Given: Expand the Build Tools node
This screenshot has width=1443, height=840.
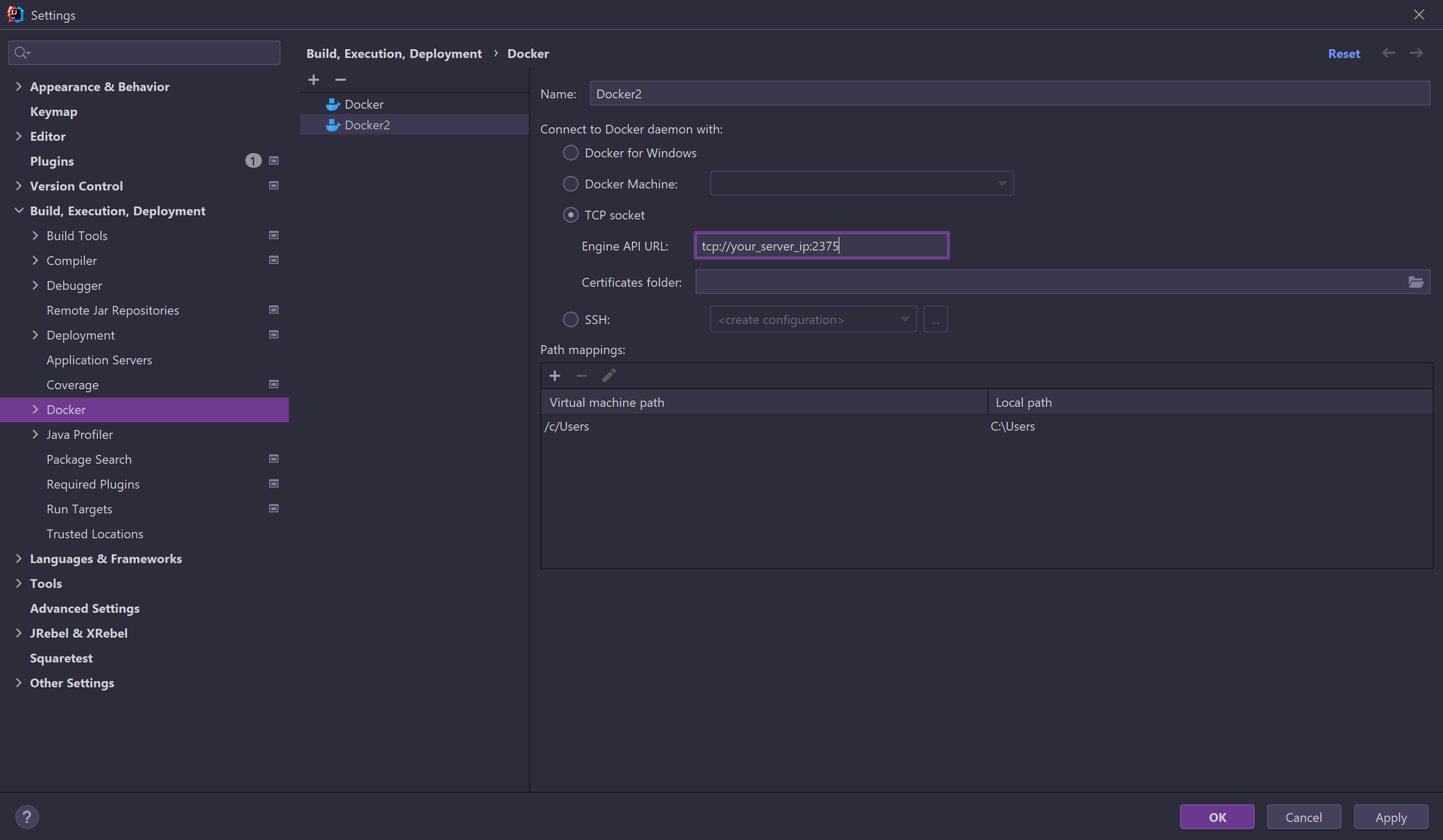Looking at the screenshot, I should pyautogui.click(x=35, y=235).
